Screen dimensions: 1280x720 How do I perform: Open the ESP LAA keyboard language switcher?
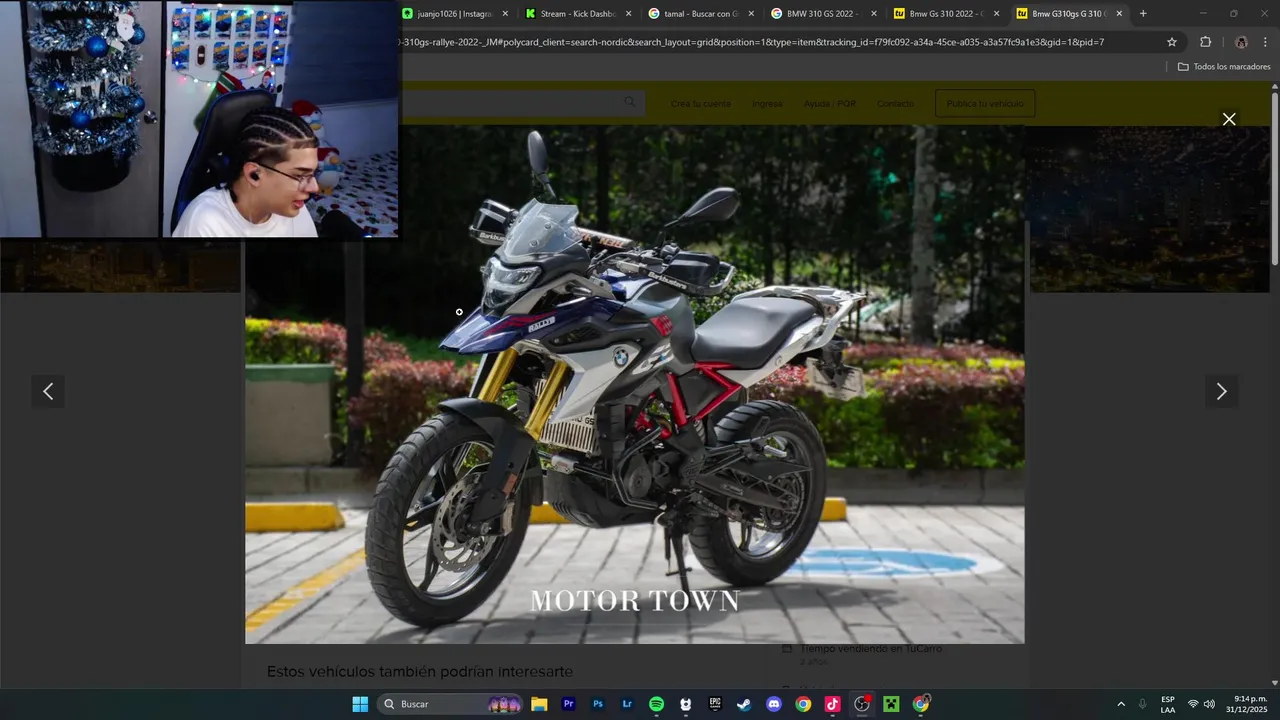(x=1168, y=704)
